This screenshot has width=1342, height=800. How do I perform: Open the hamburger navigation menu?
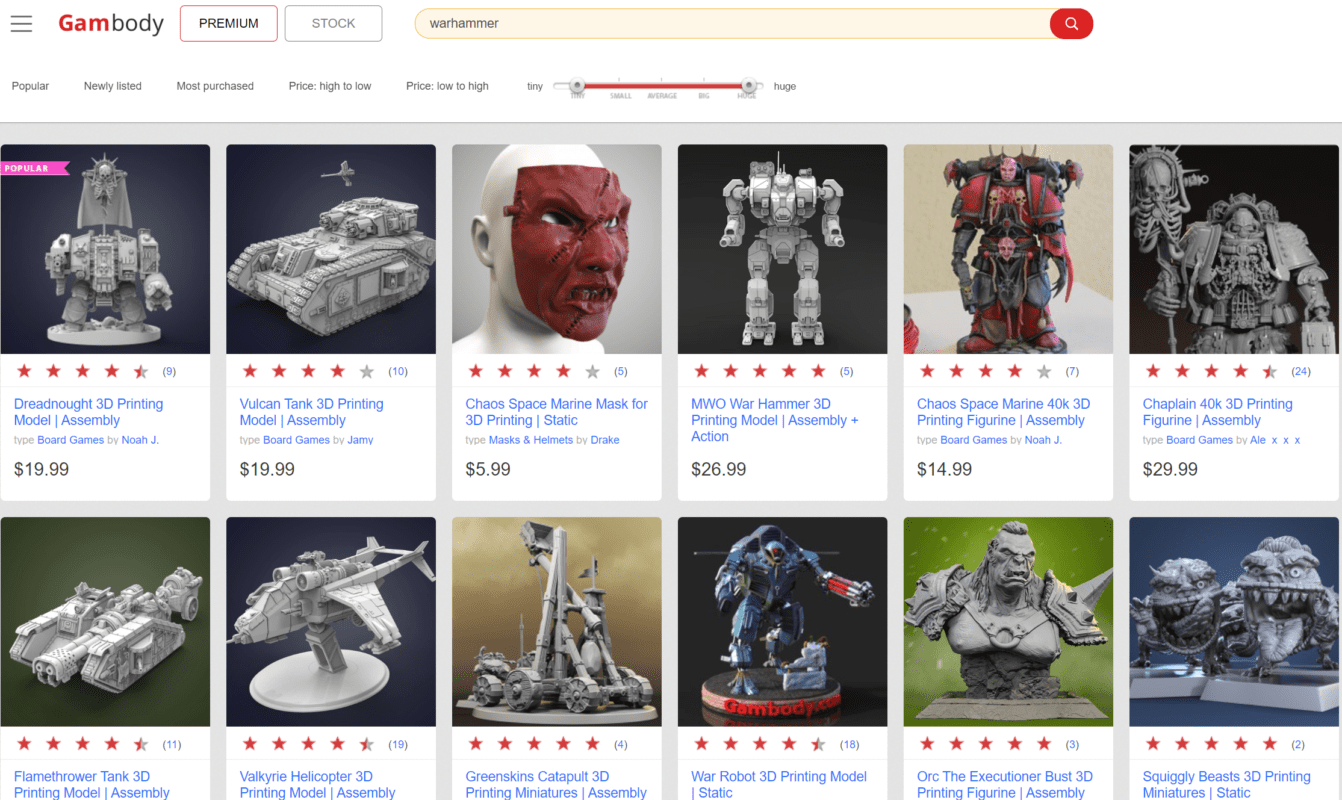click(21, 24)
